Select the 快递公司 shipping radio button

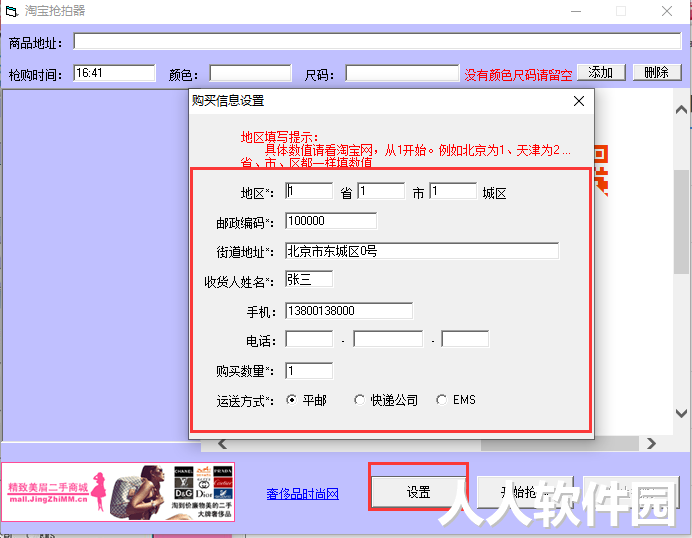359,400
